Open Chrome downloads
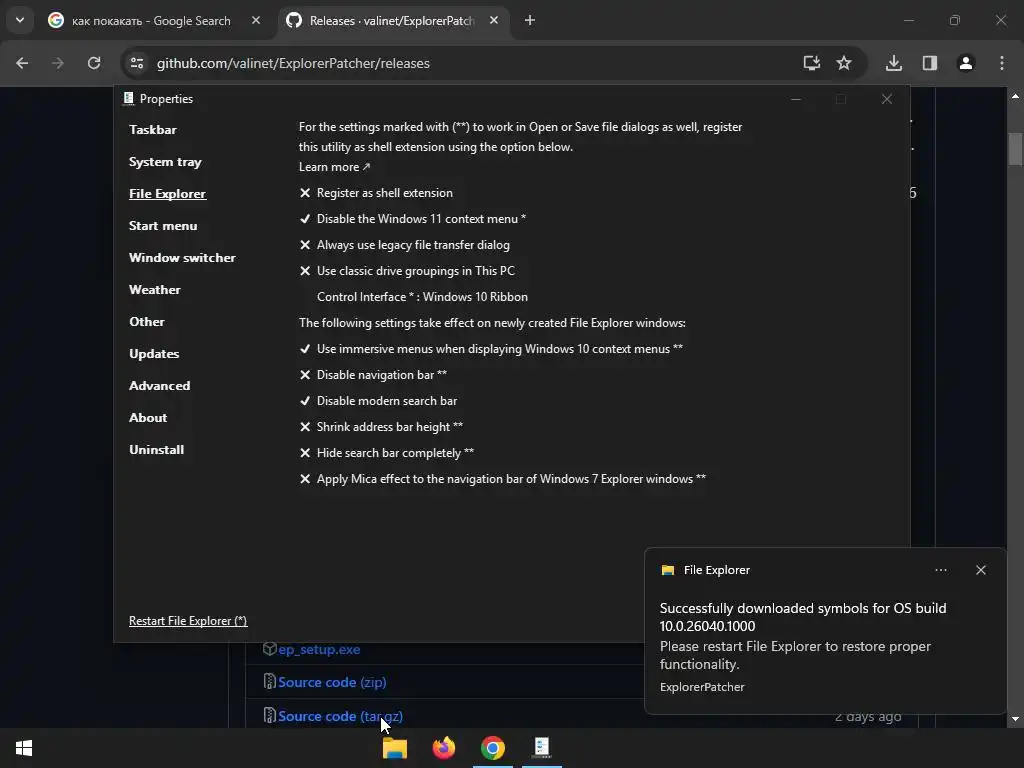Image resolution: width=1024 pixels, height=768 pixels. tap(894, 63)
